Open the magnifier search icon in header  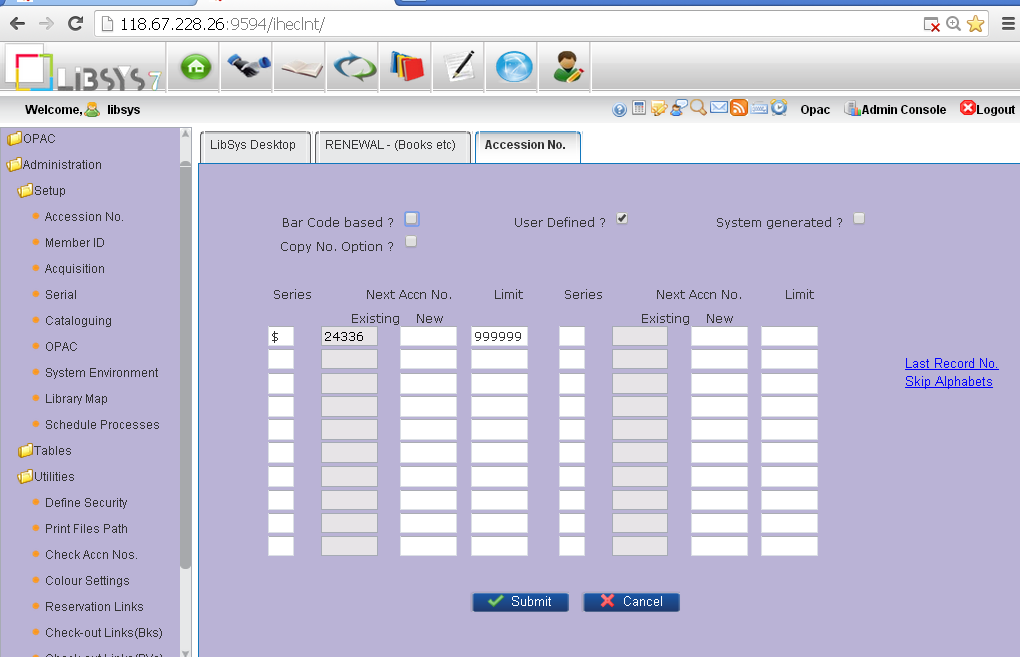699,109
